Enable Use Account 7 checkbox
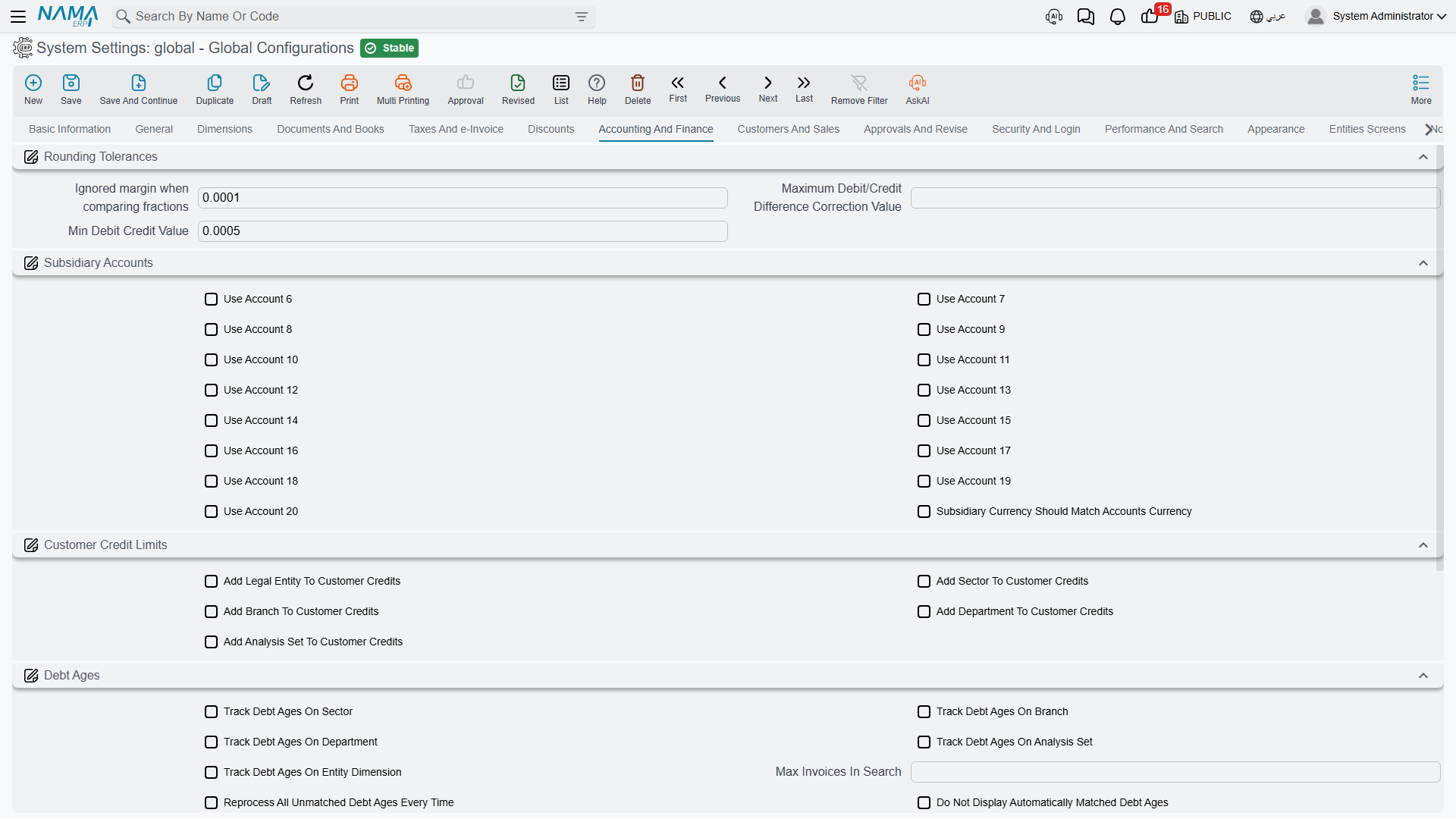The image size is (1456, 819). point(924,300)
